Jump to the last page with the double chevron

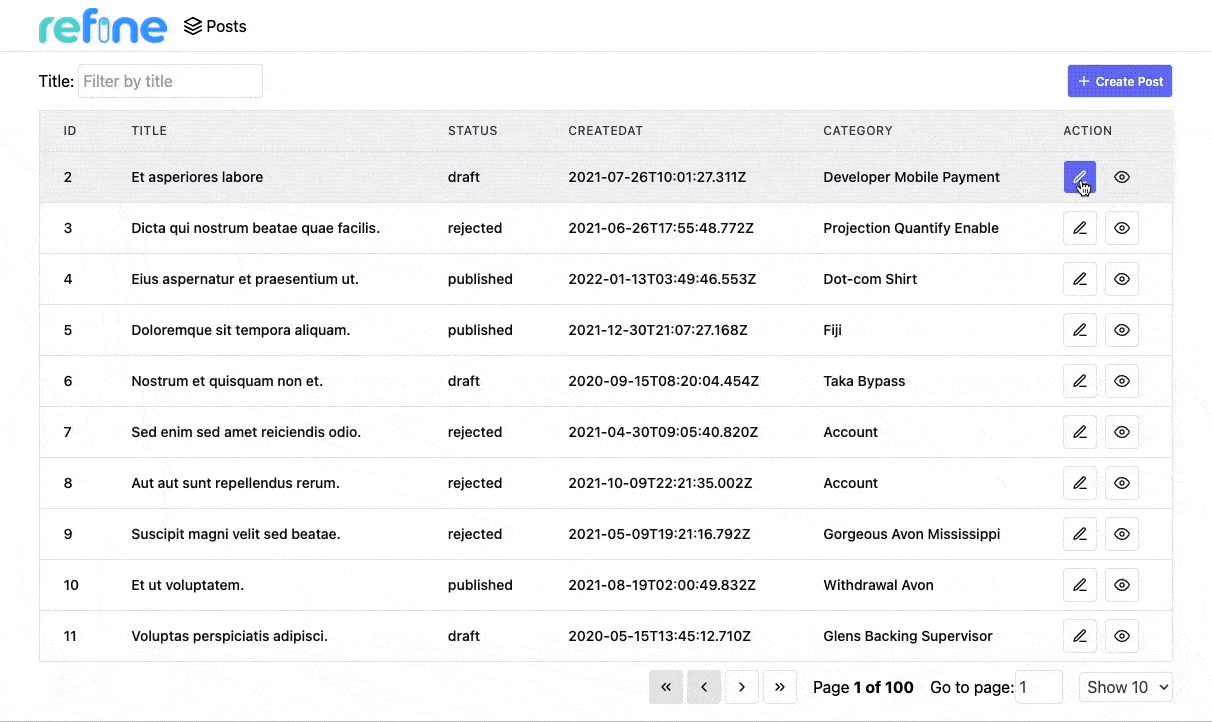click(x=780, y=687)
